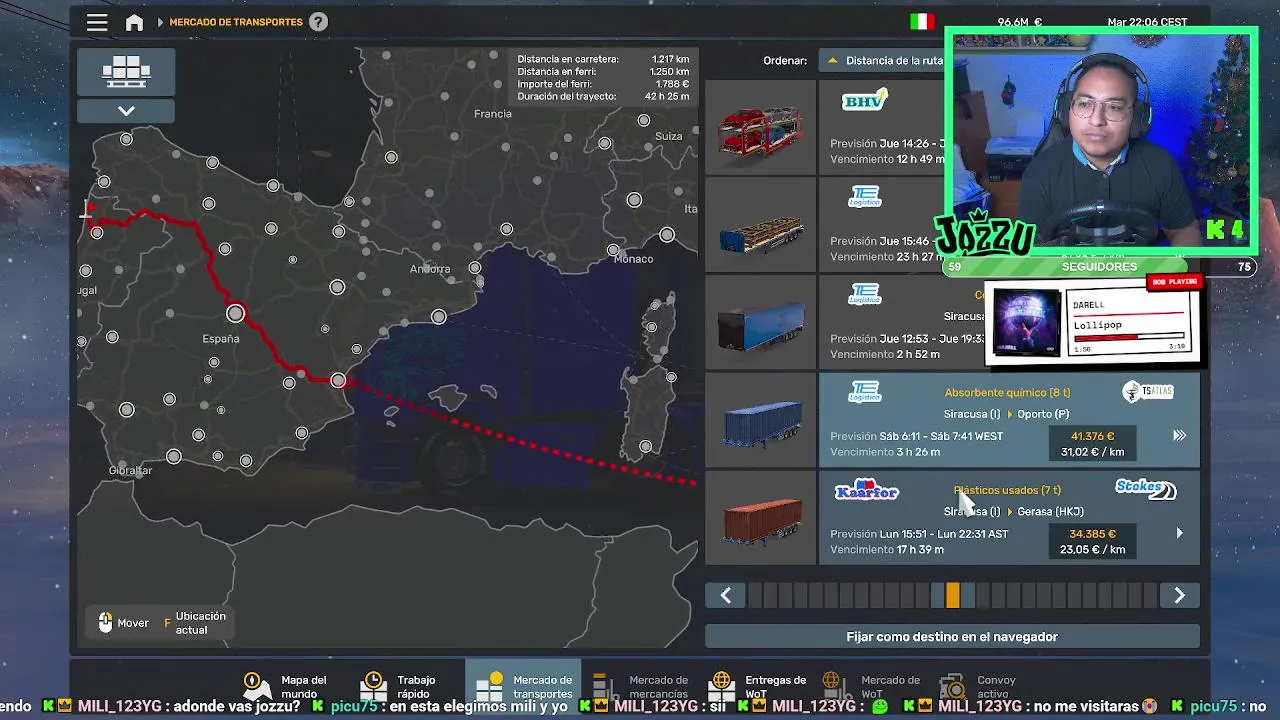
Task: Select the blue curtain-side trailer thumbnail
Action: (761, 323)
